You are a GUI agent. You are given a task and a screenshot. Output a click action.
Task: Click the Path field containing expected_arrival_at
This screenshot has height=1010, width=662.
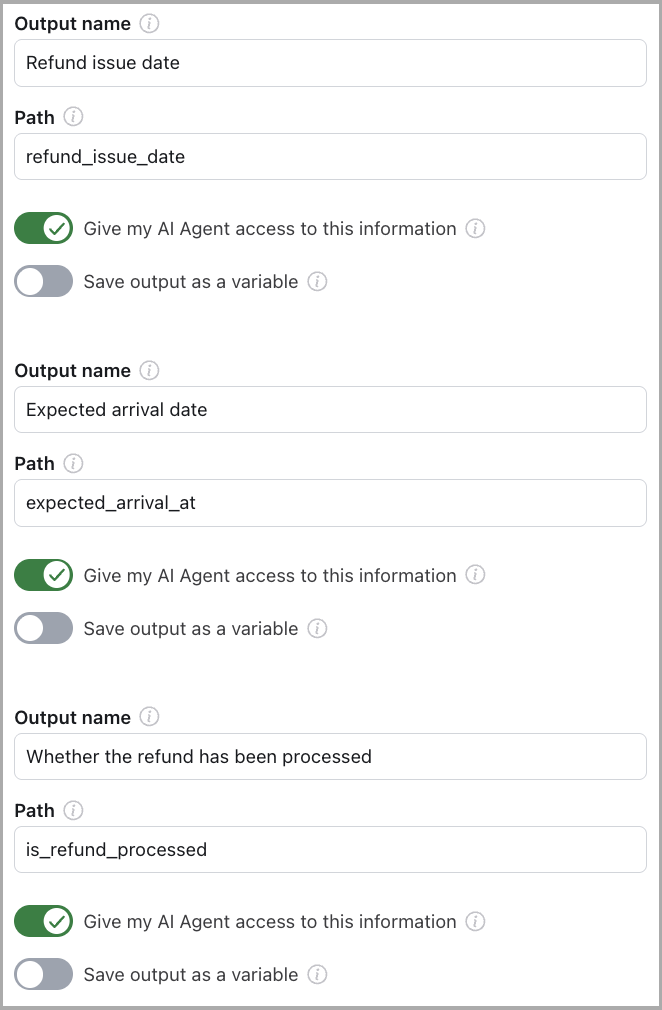pos(330,503)
